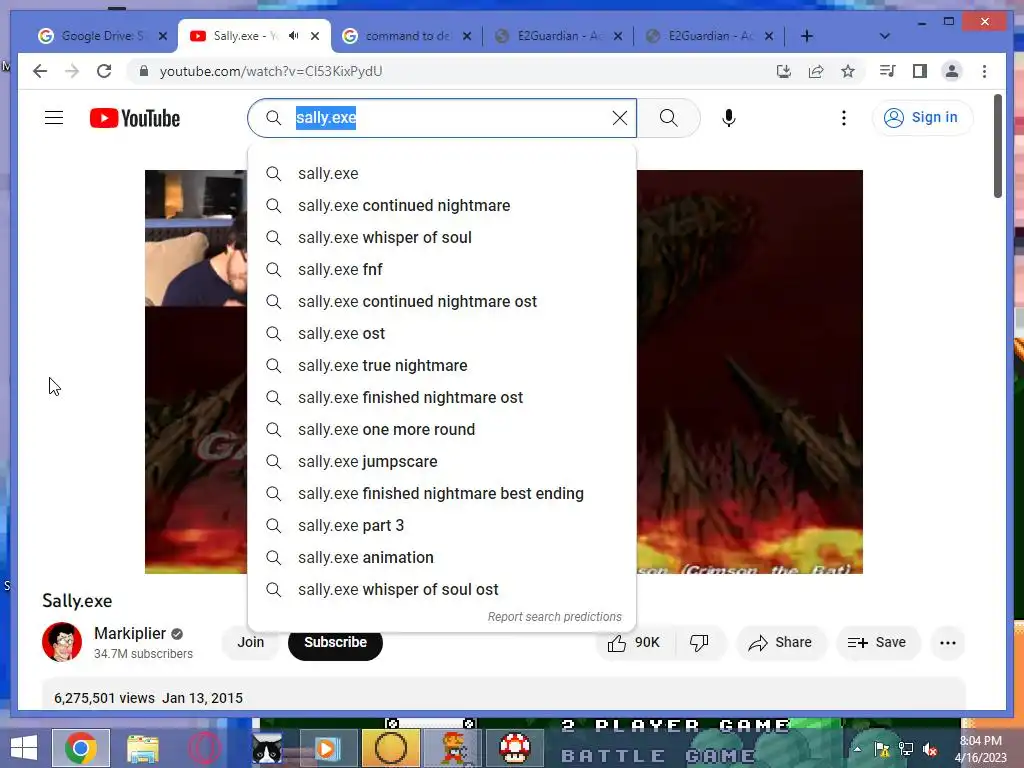Open File Explorer from taskbar

pyautogui.click(x=142, y=748)
